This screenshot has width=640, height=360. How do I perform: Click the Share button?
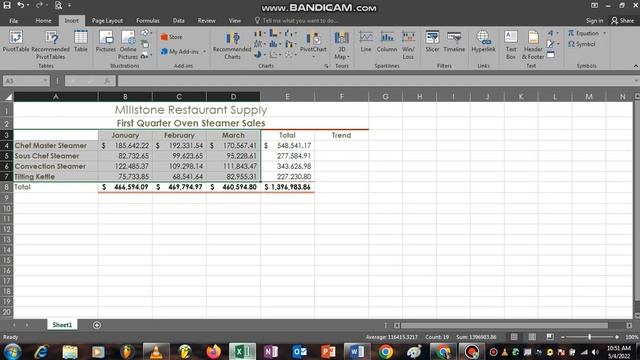[622, 20]
